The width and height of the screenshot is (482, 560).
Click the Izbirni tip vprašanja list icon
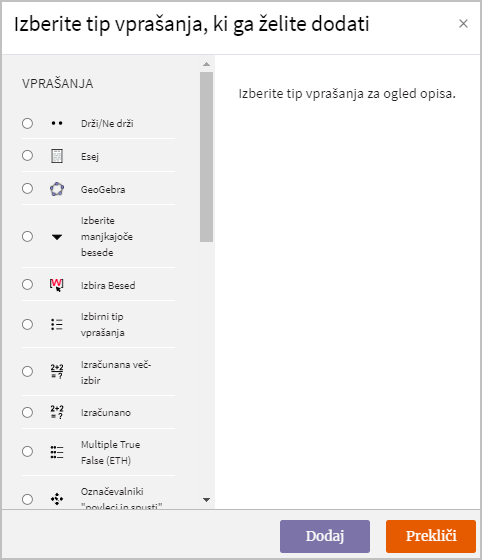(57, 324)
